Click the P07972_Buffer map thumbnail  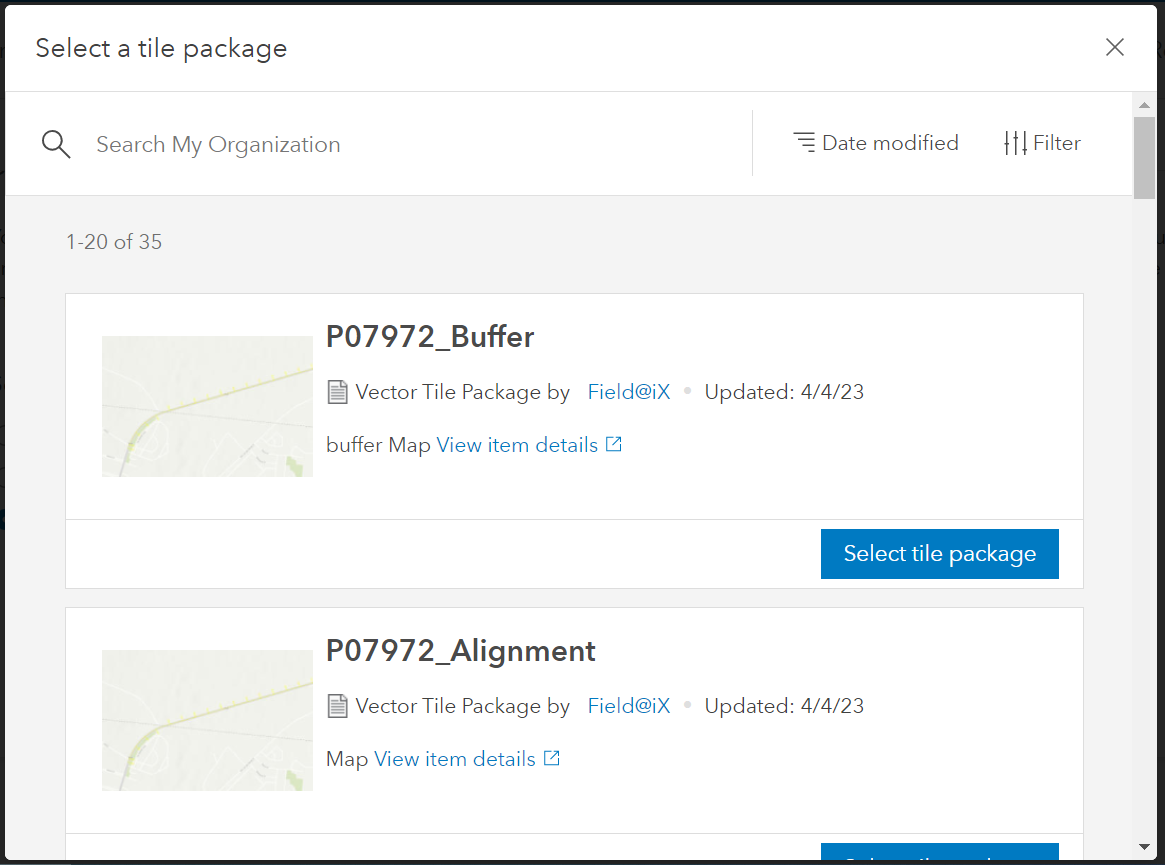[x=206, y=406]
